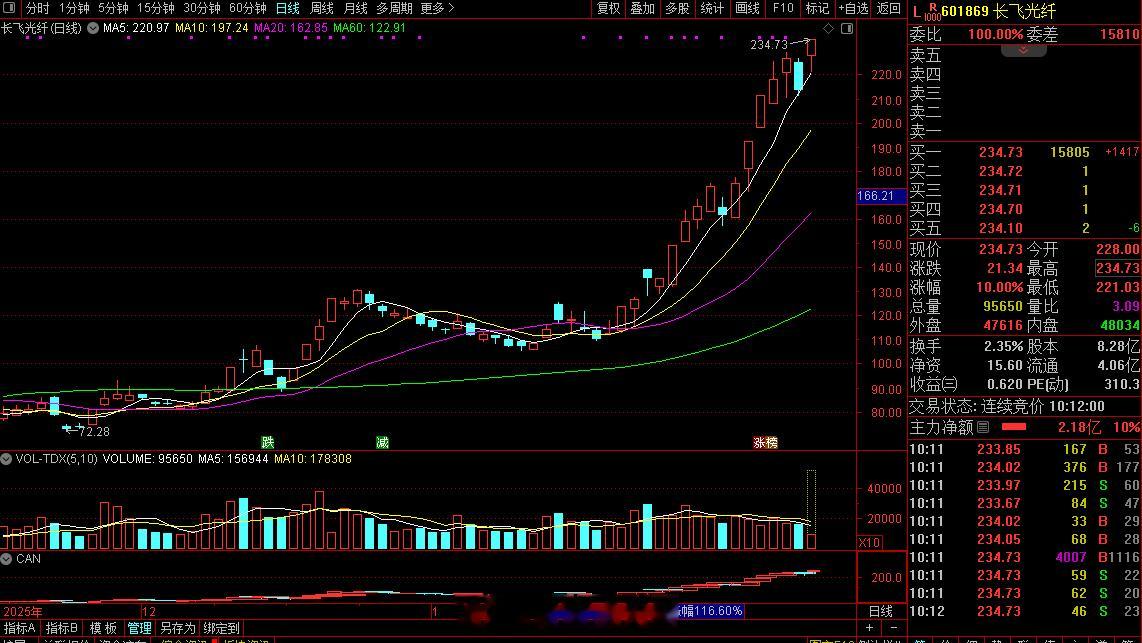
Task: Switch to 周线 weekly chart
Action: pyautogui.click(x=322, y=8)
